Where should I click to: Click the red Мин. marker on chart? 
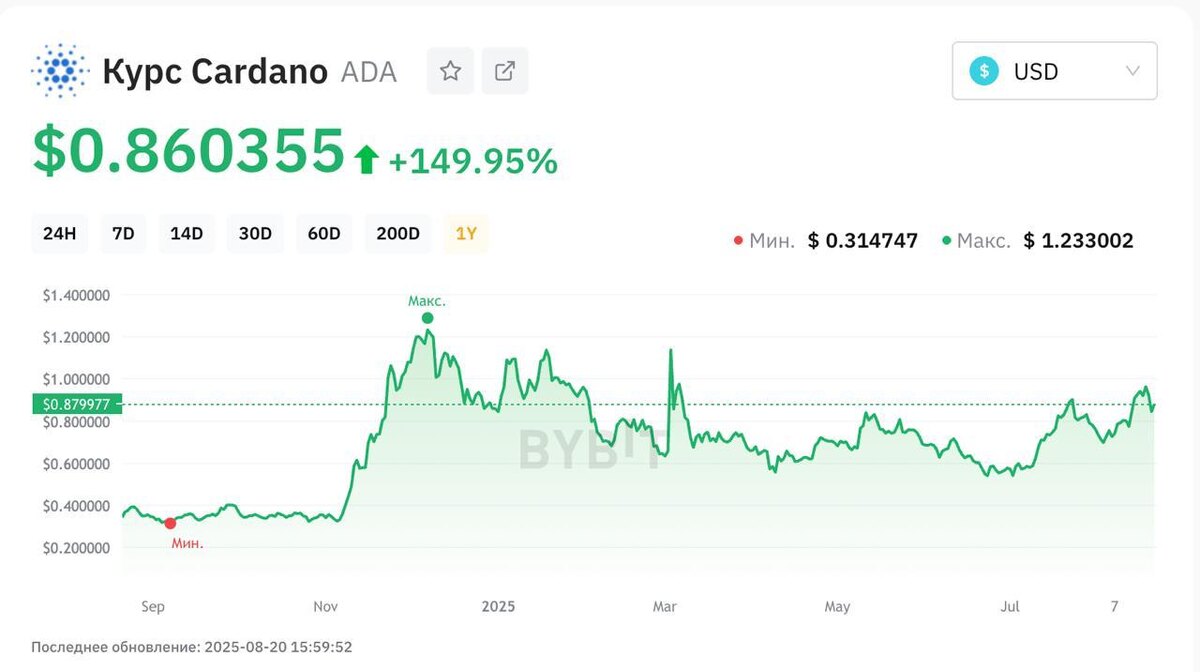170,523
